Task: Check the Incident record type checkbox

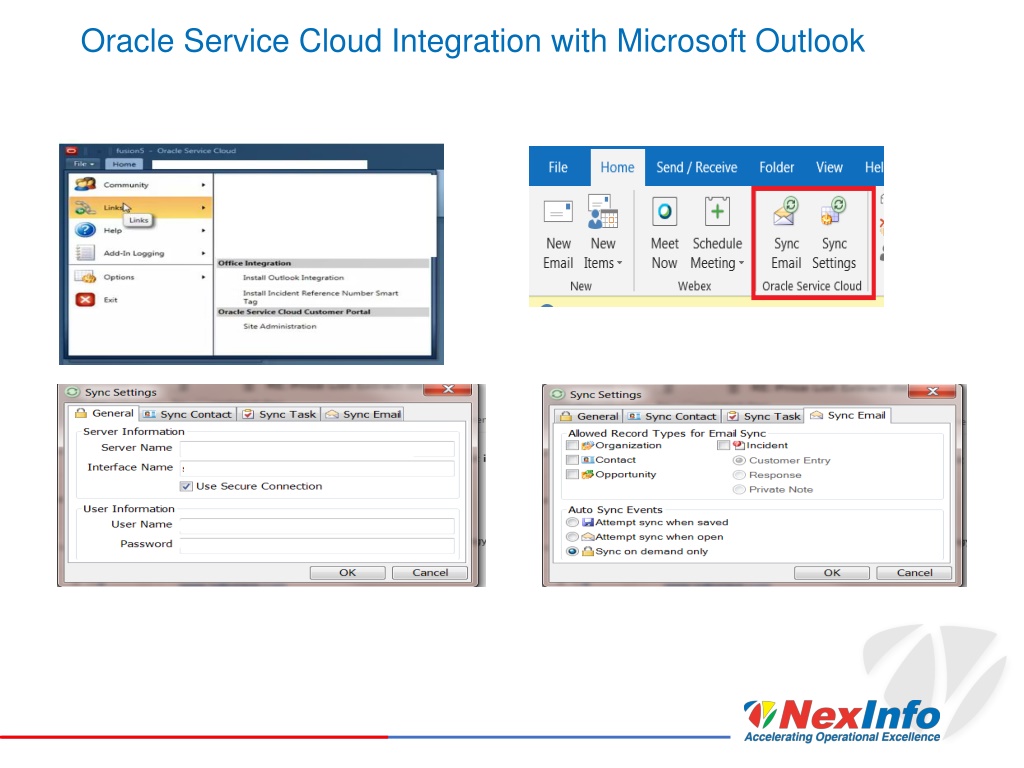Action: 723,445
